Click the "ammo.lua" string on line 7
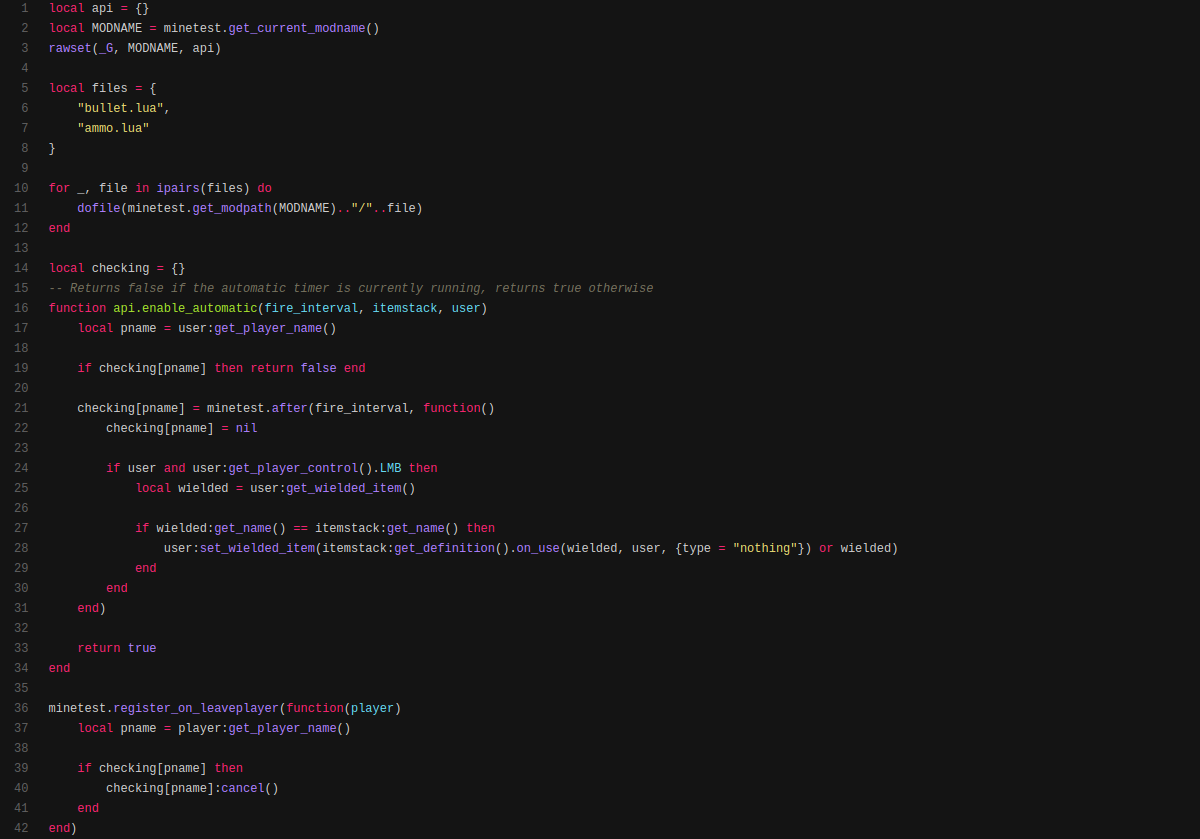This screenshot has height=839, width=1200. pos(113,128)
